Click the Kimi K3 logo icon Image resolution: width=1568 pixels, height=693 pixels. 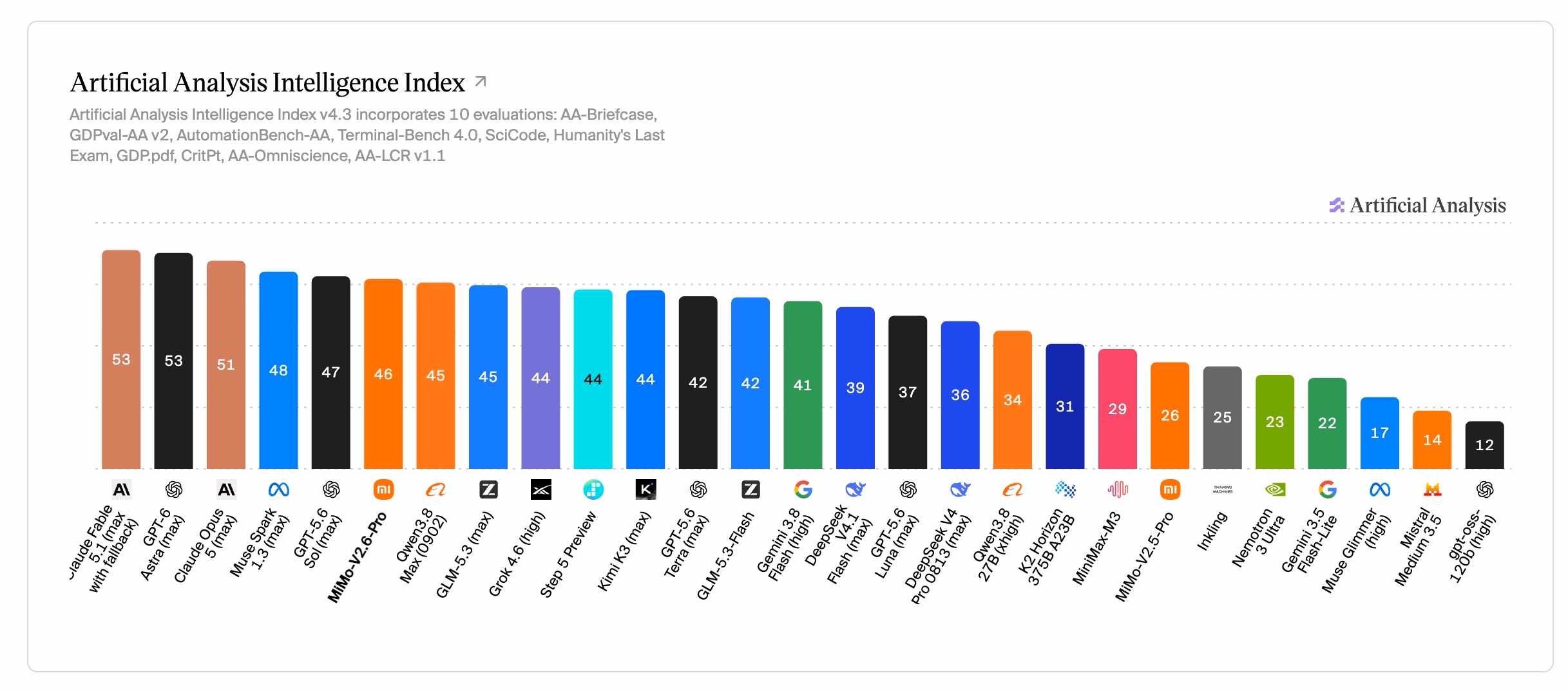[645, 490]
